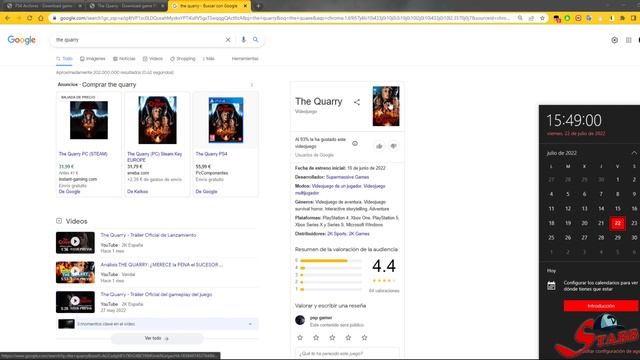Open the '2K Games' distributor link
The height and width of the screenshot is (360, 640).
click(x=359, y=234)
